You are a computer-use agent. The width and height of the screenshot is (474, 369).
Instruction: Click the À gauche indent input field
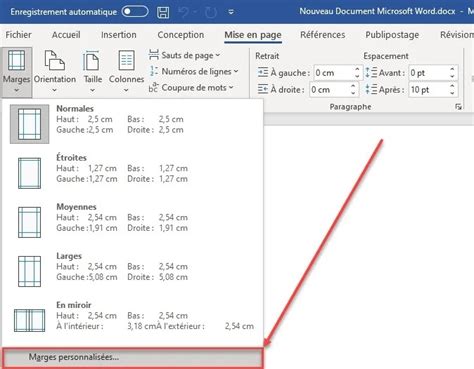pyautogui.click(x=333, y=73)
